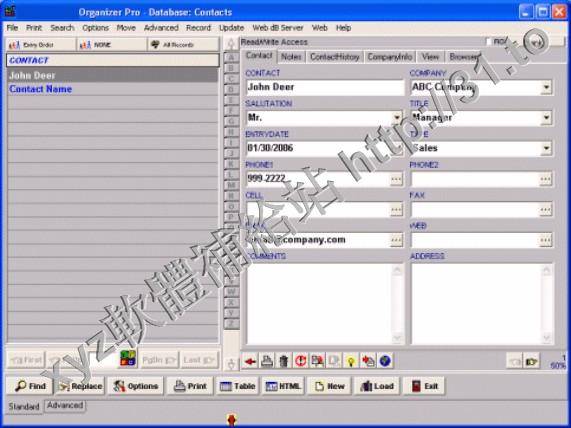Viewport: 571px width, 428px height.
Task: Click the colored letter blocks icon
Action: [128, 358]
